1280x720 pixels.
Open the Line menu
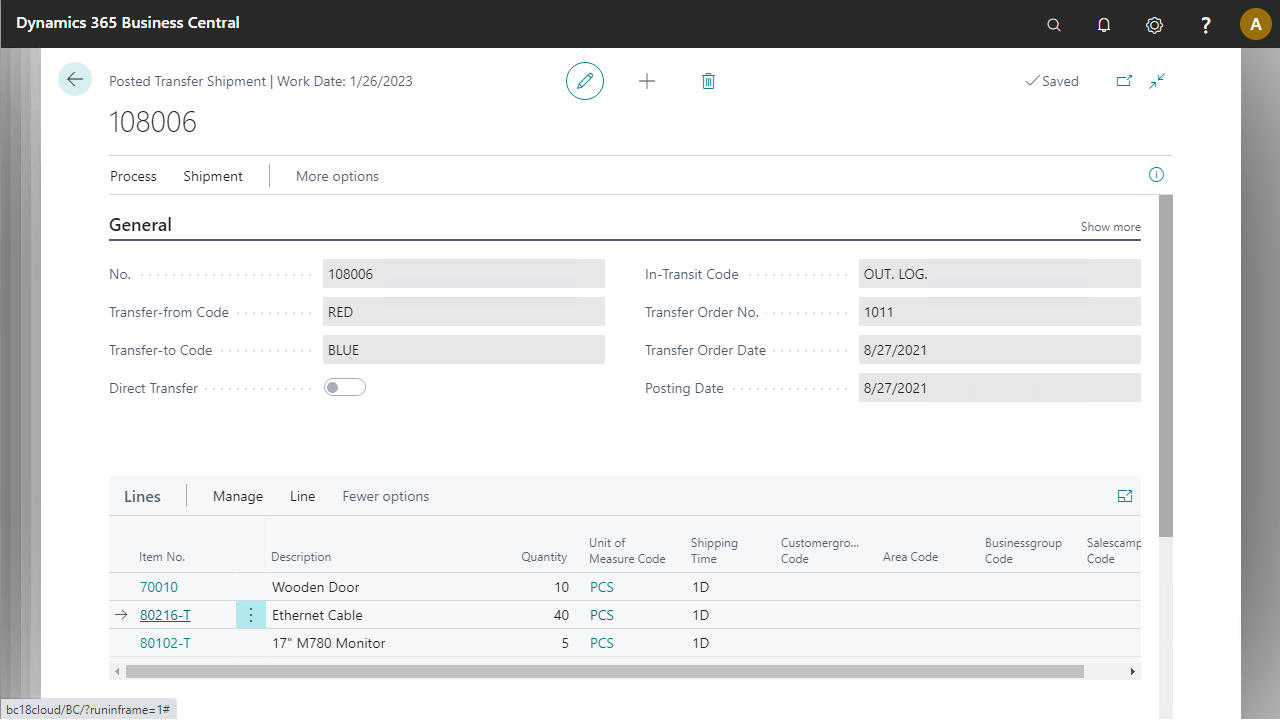coord(302,496)
